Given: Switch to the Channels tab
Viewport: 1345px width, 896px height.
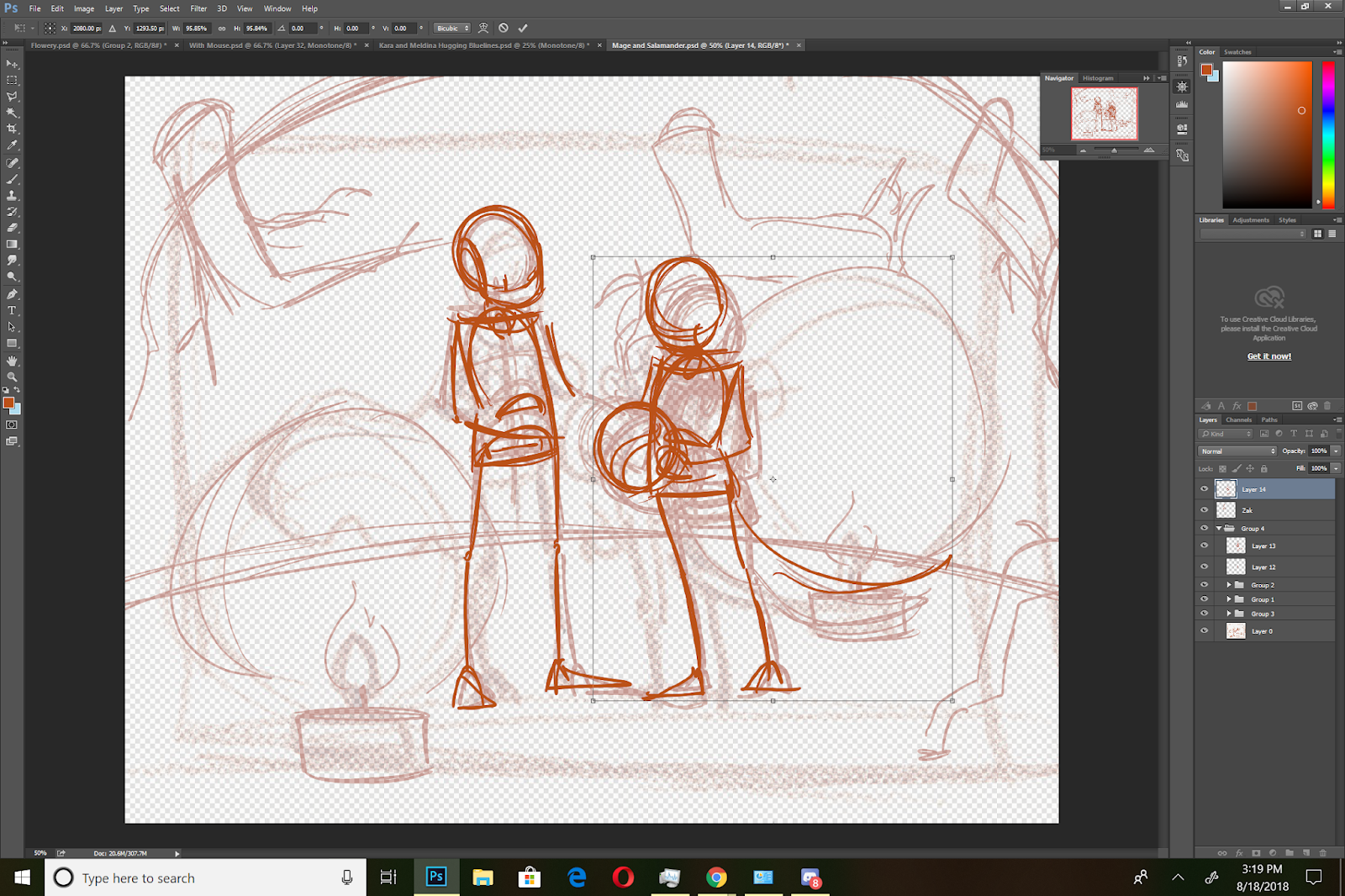Looking at the screenshot, I should [x=1238, y=419].
